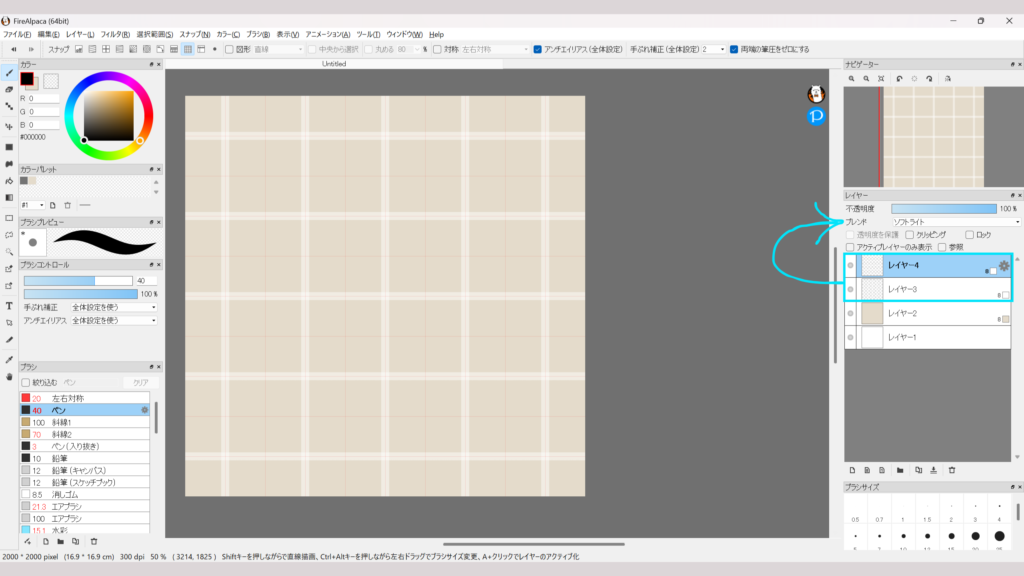Click the gear icon on レイヤー4
This screenshot has height=576, width=1024.
(1004, 266)
